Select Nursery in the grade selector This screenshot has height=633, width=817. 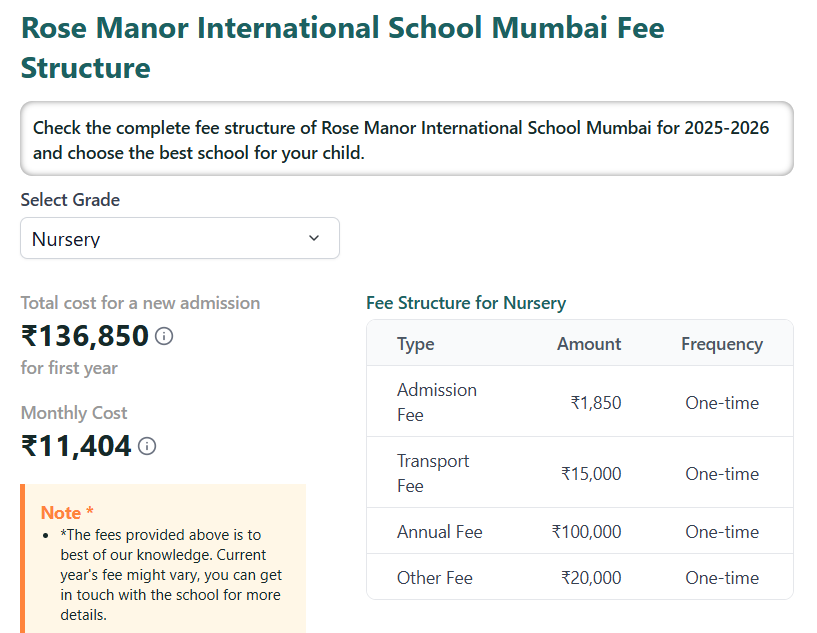(x=180, y=238)
